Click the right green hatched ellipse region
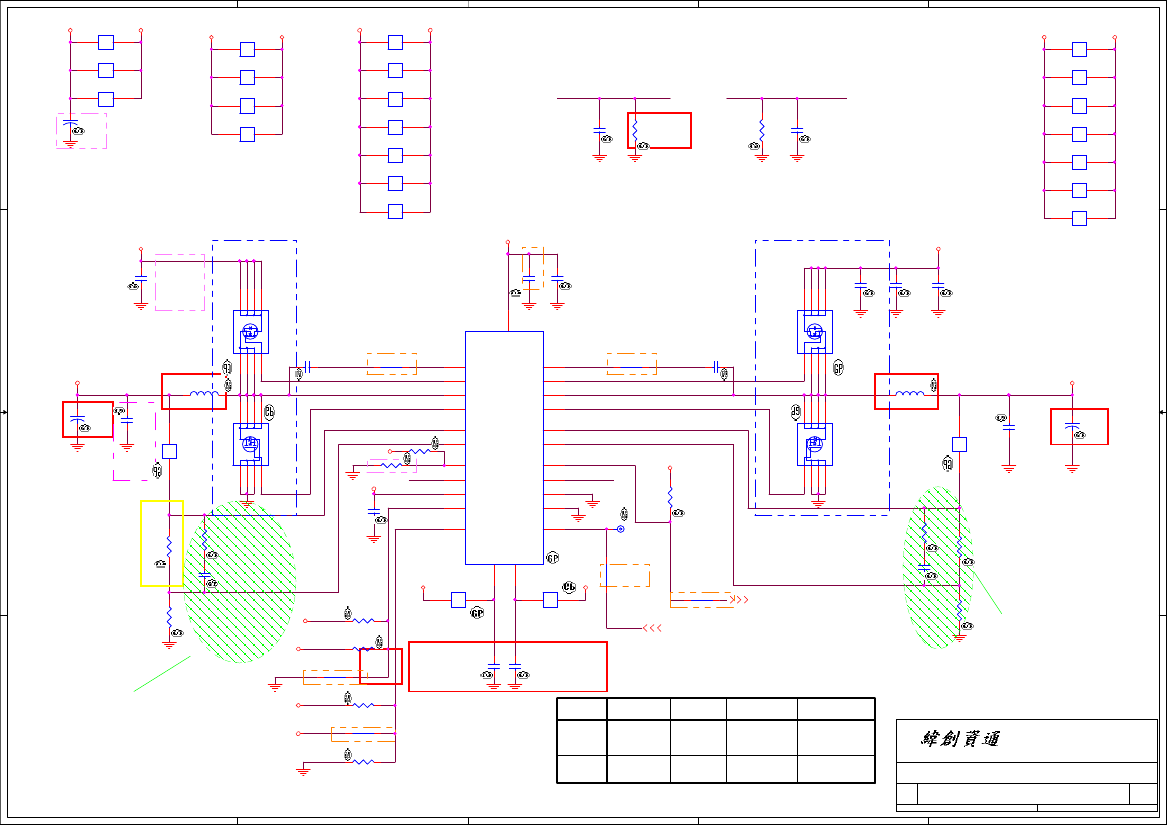This screenshot has width=1167, height=825. (938, 567)
